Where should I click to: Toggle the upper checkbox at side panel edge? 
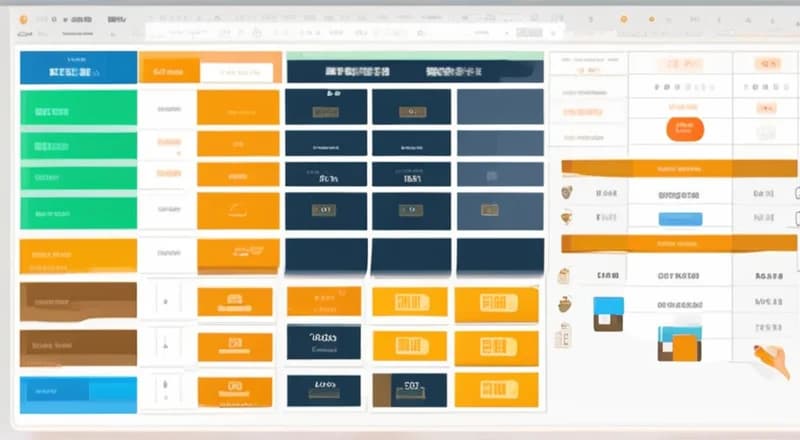coord(796,192)
